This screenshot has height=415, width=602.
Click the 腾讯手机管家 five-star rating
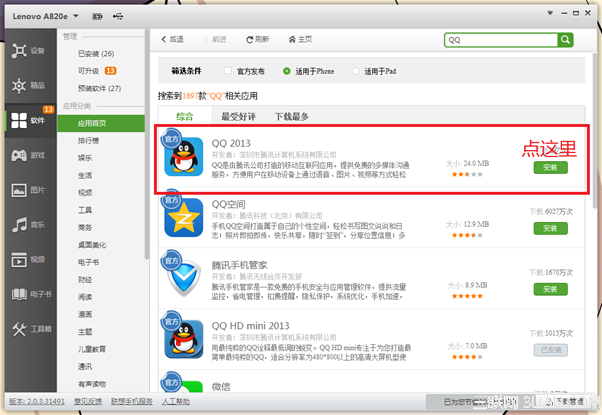pos(467,296)
